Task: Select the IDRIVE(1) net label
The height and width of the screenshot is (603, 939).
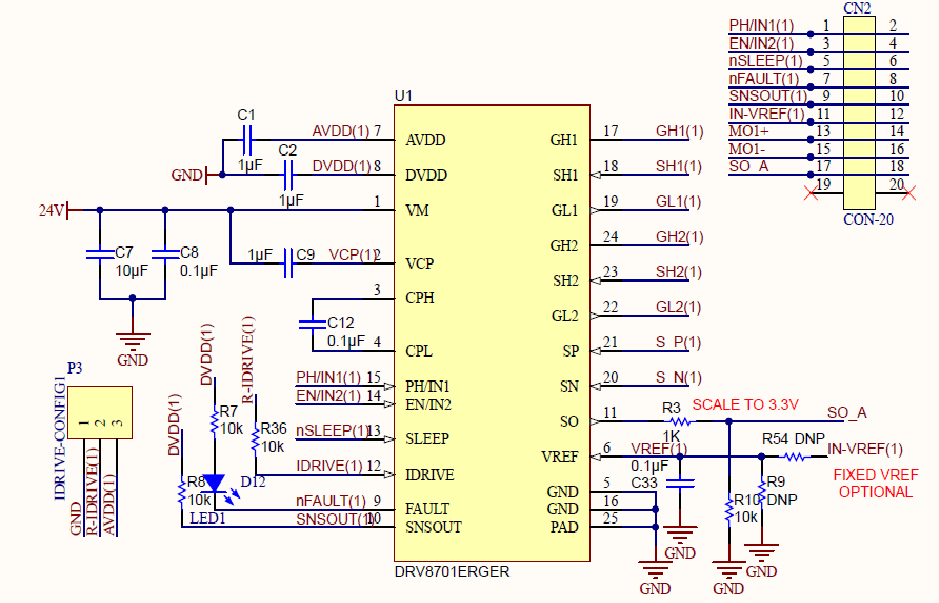Action: (x=329, y=466)
